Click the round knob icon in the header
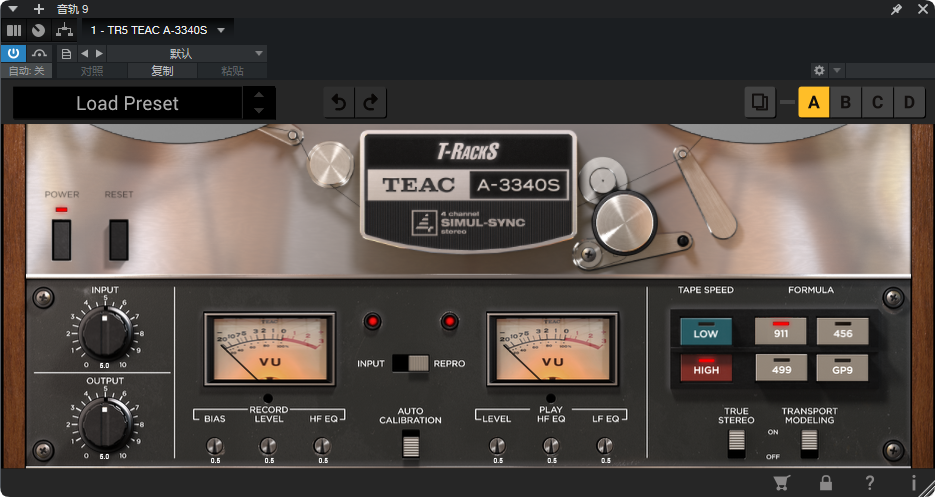 (x=39, y=30)
